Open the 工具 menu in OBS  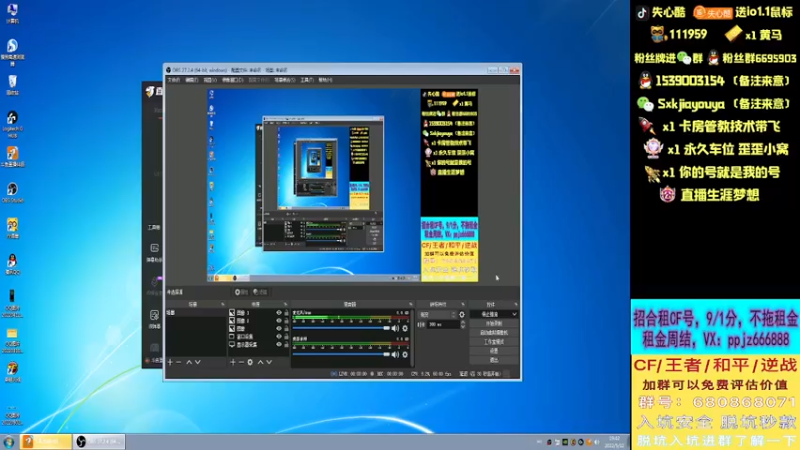click(x=307, y=80)
